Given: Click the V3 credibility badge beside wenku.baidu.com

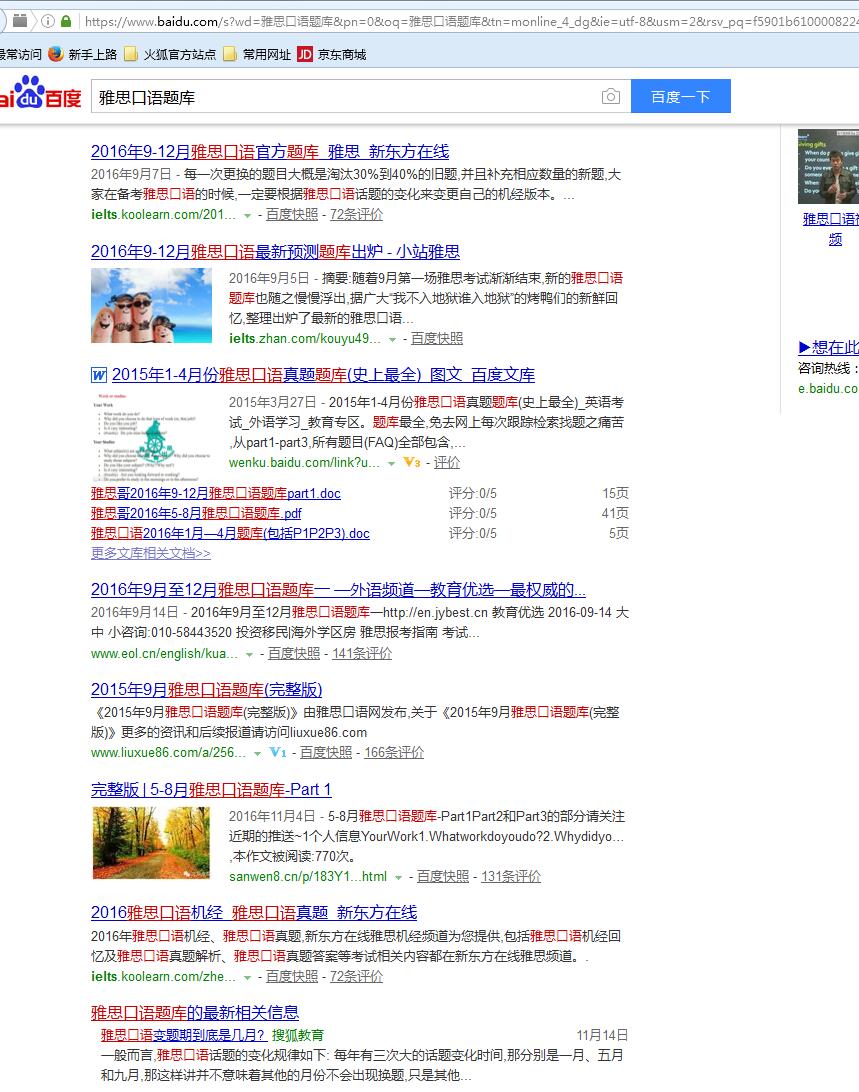Looking at the screenshot, I should (412, 462).
